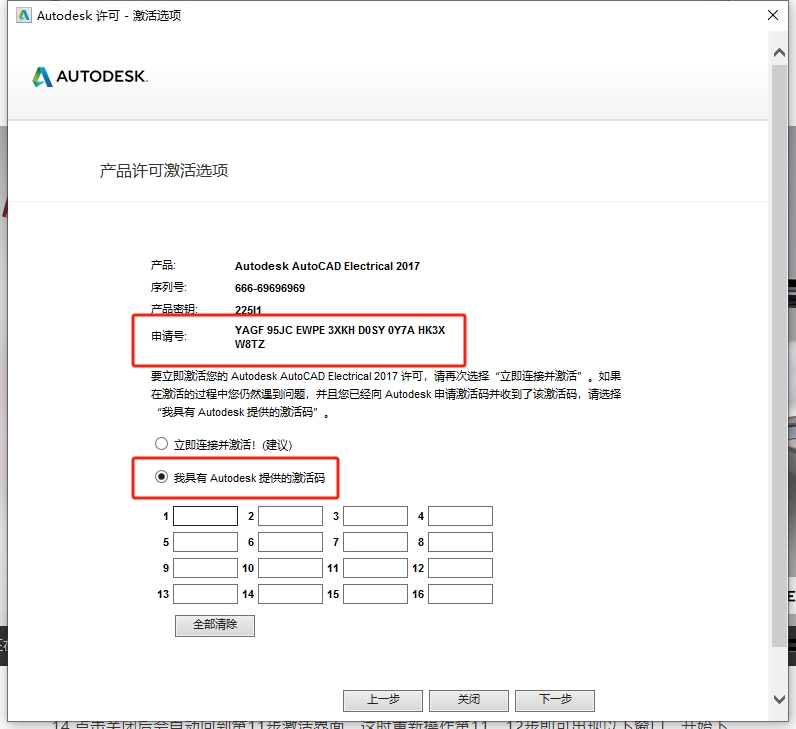Click activation code field 14

tap(290, 594)
